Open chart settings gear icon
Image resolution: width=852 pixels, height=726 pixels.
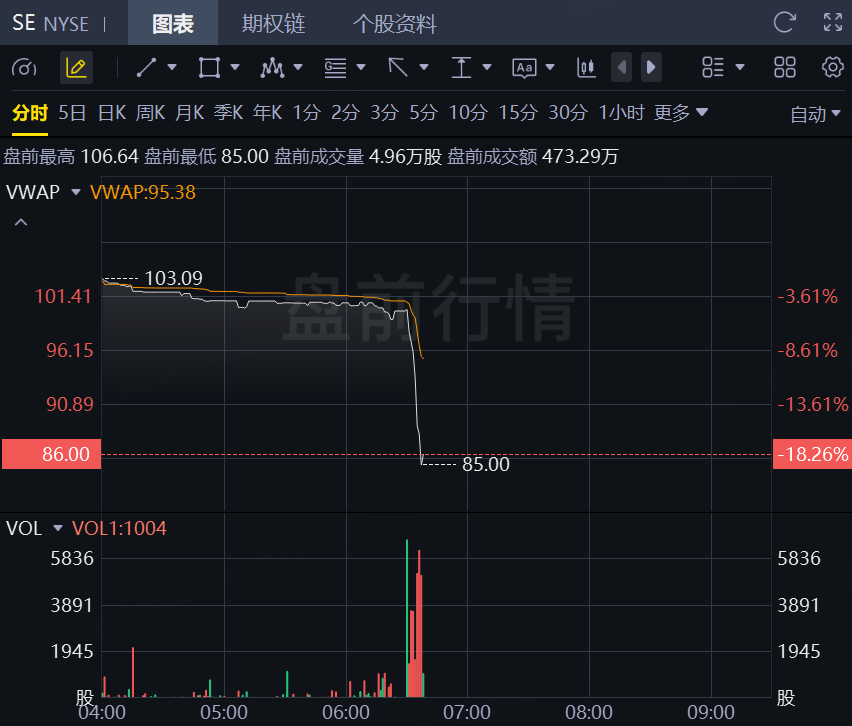pos(832,67)
